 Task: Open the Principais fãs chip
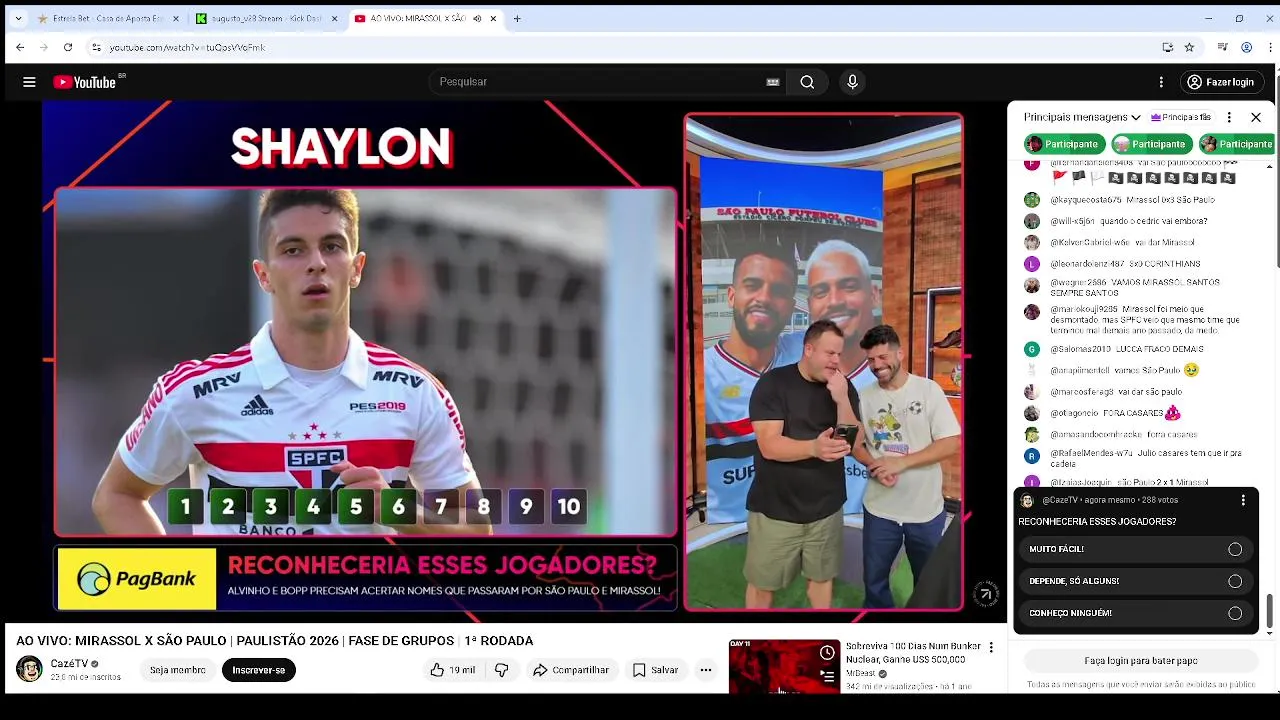(x=1181, y=117)
